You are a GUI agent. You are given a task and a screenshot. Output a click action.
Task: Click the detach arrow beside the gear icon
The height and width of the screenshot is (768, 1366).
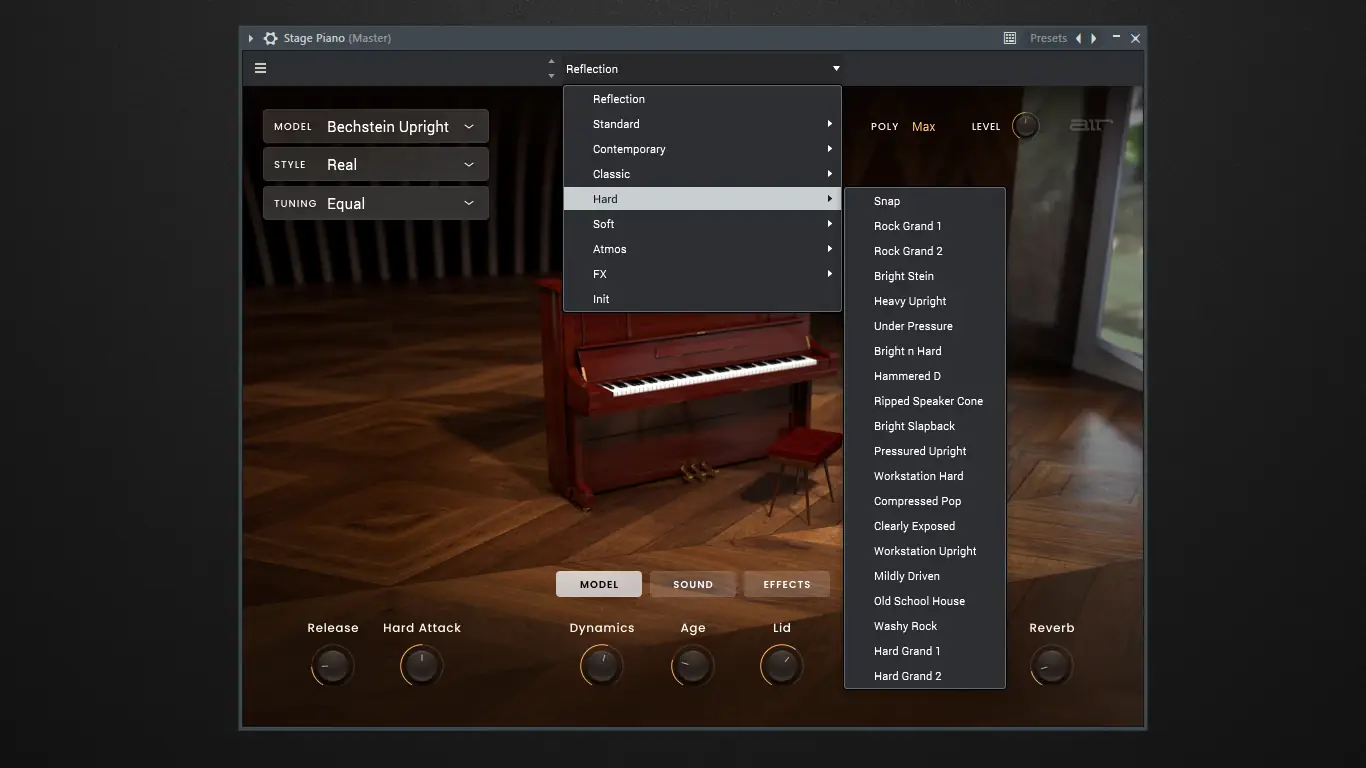tap(249, 38)
